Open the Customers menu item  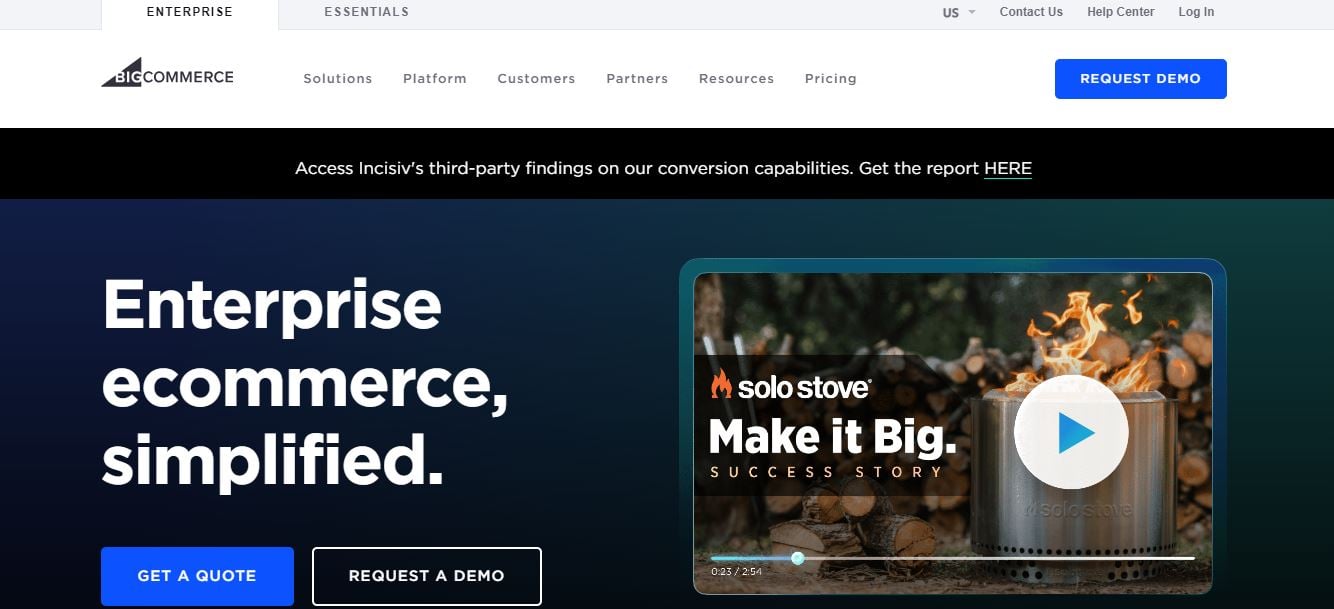point(536,78)
